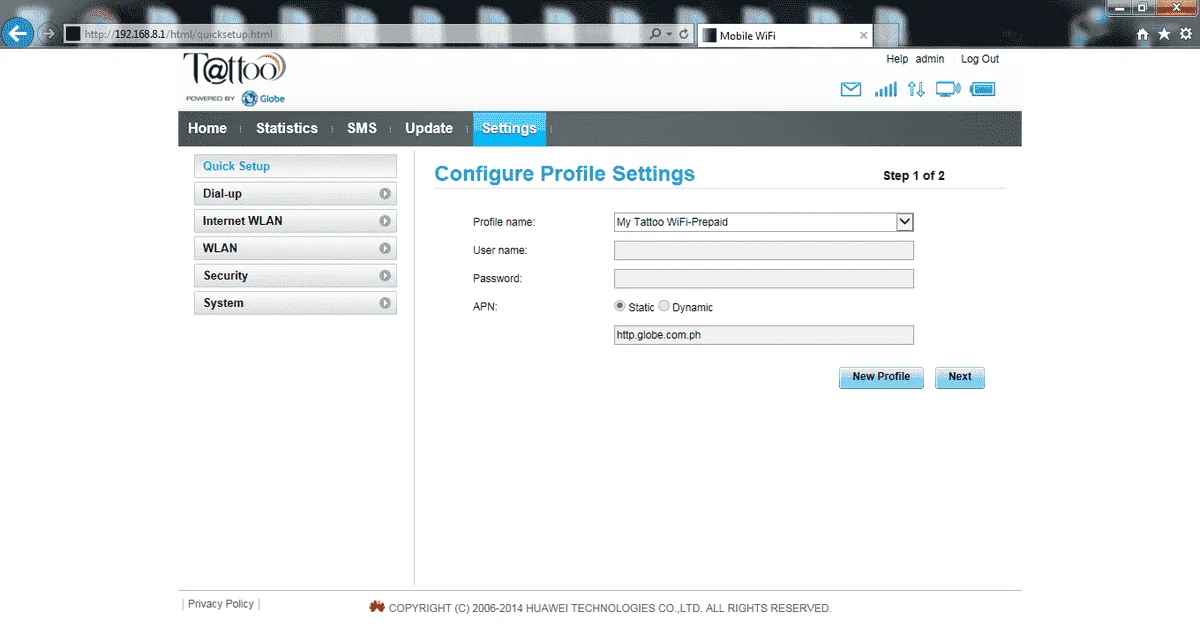Click the User name input field
1200x642 pixels.
coord(764,250)
